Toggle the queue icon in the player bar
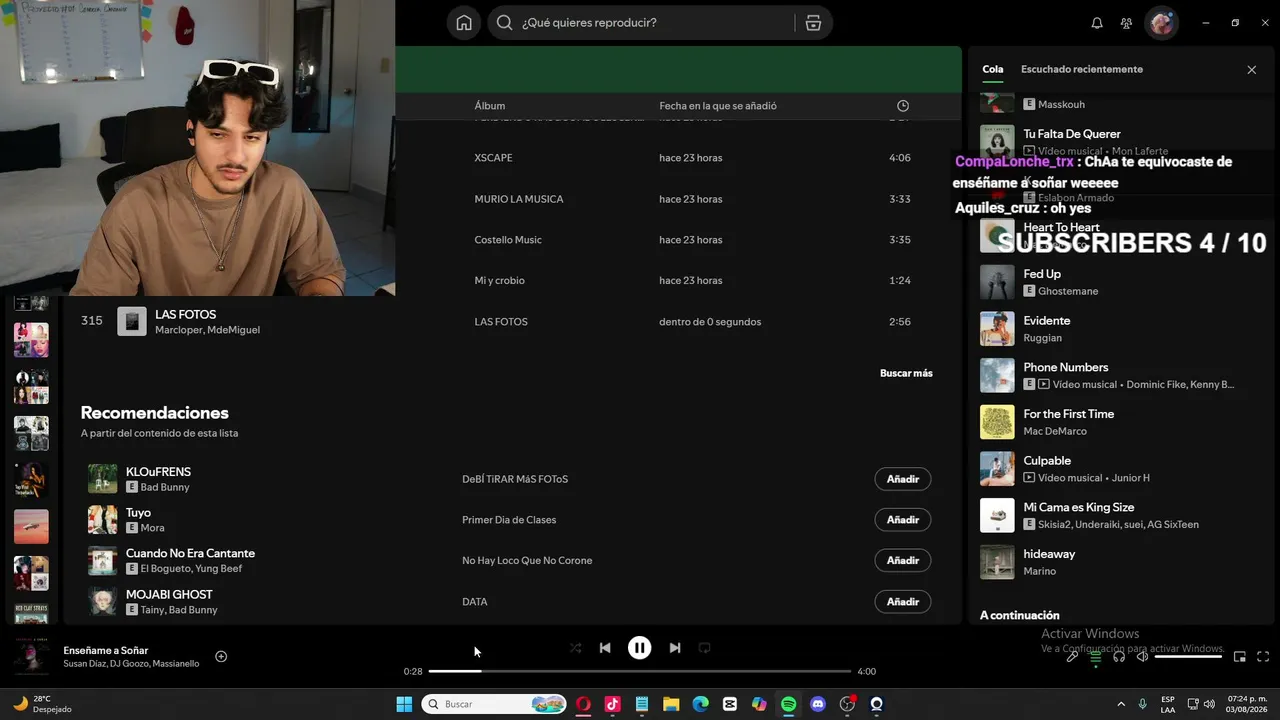Screen dimensions: 1280x720 pos(1096,657)
